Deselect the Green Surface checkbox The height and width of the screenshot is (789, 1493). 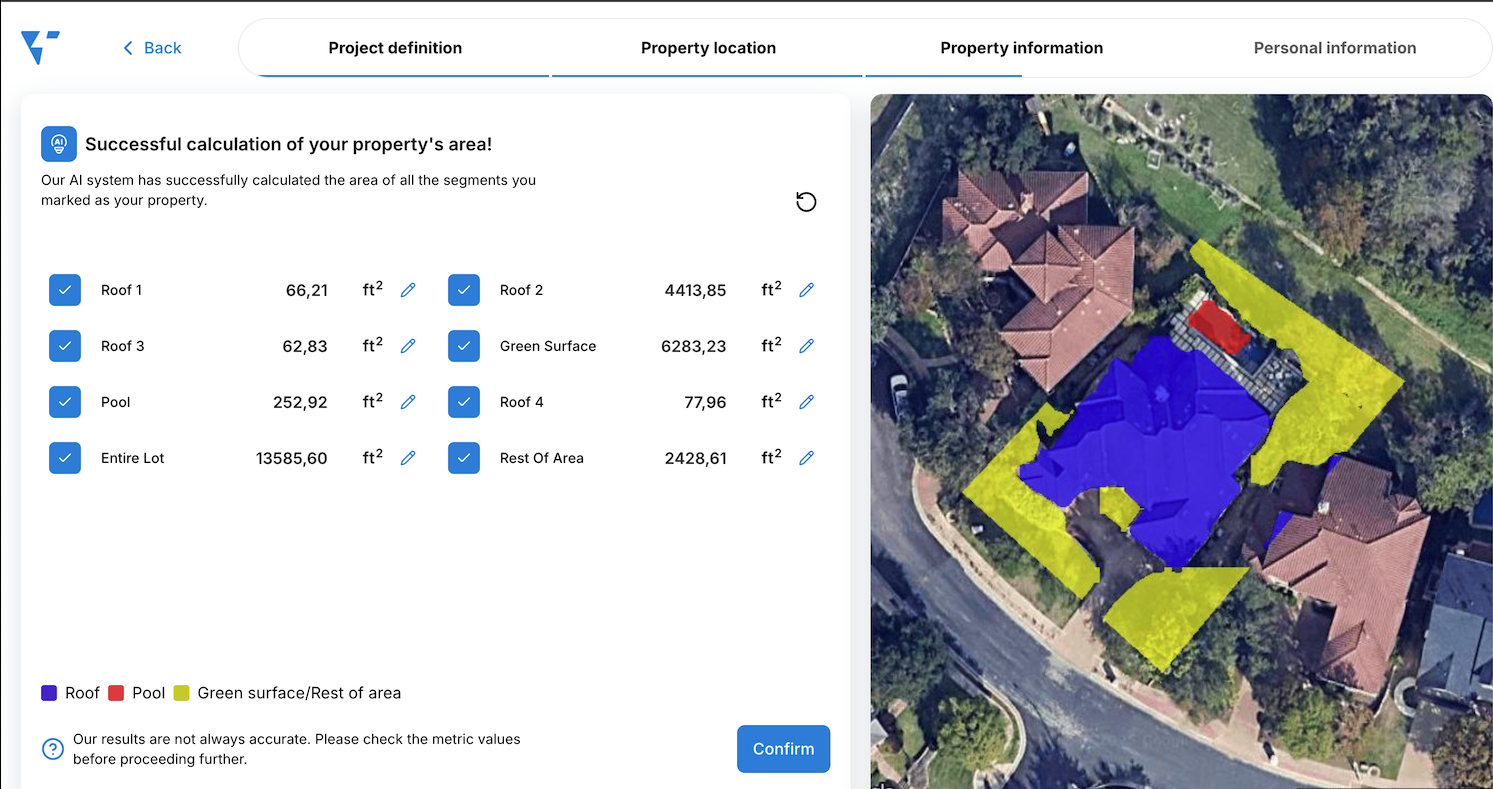pos(464,346)
